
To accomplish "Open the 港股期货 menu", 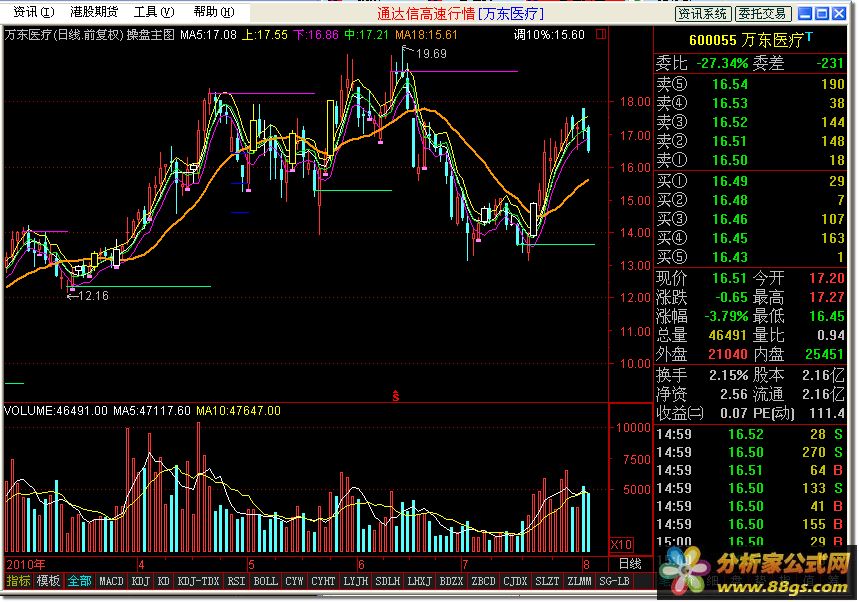I will (94, 12).
